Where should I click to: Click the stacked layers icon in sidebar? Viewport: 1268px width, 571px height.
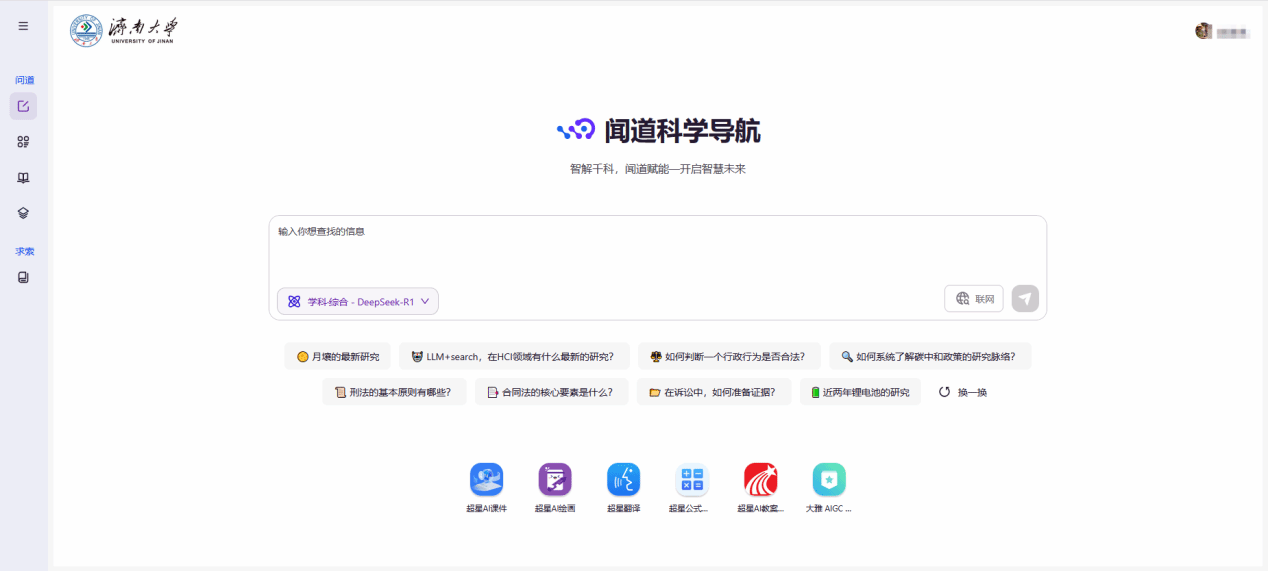point(23,213)
